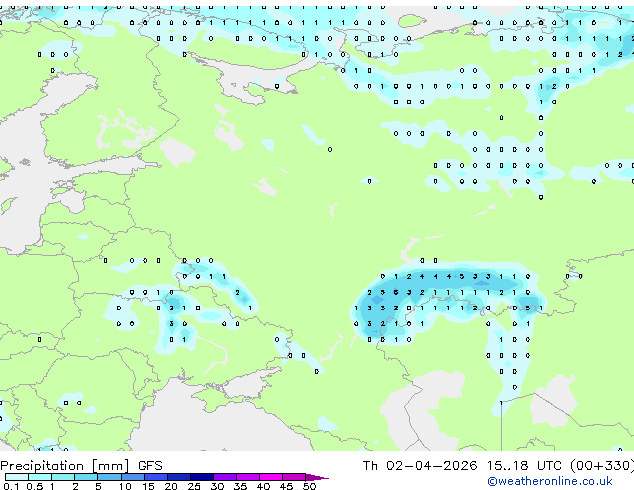Click the 'Precipitation [mm] GFS' title text

(x=81, y=466)
